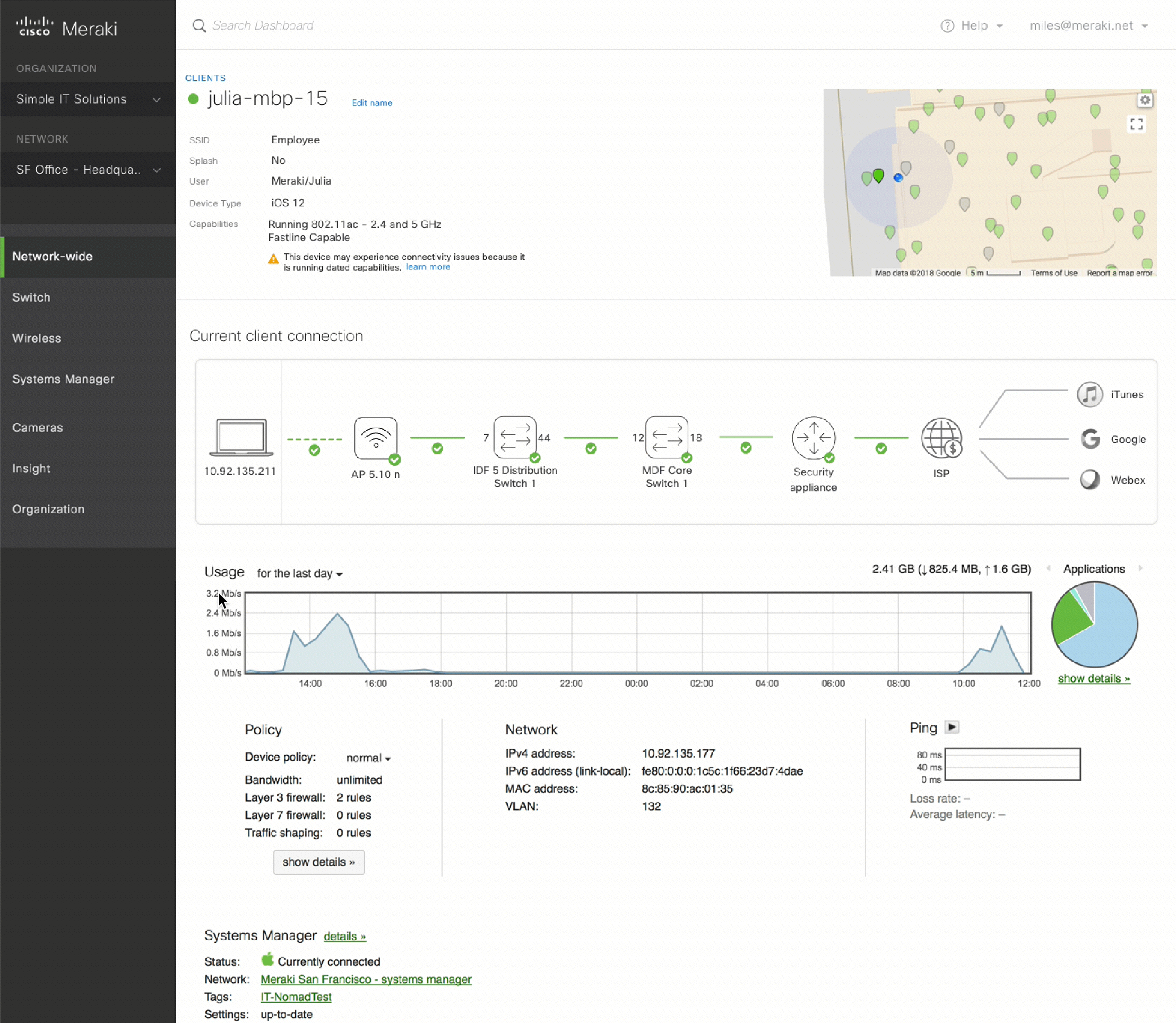
Task: Click the client laptop icon
Action: pyautogui.click(x=241, y=437)
